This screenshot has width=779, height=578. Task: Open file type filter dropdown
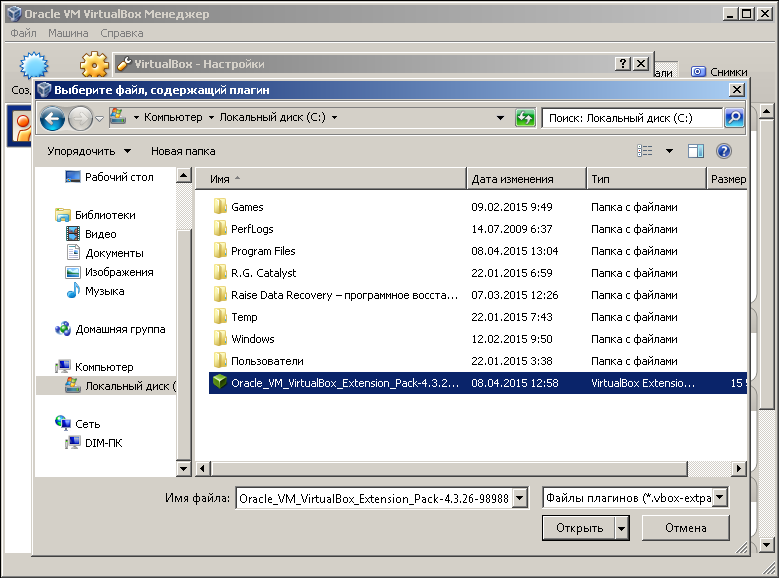pos(720,497)
